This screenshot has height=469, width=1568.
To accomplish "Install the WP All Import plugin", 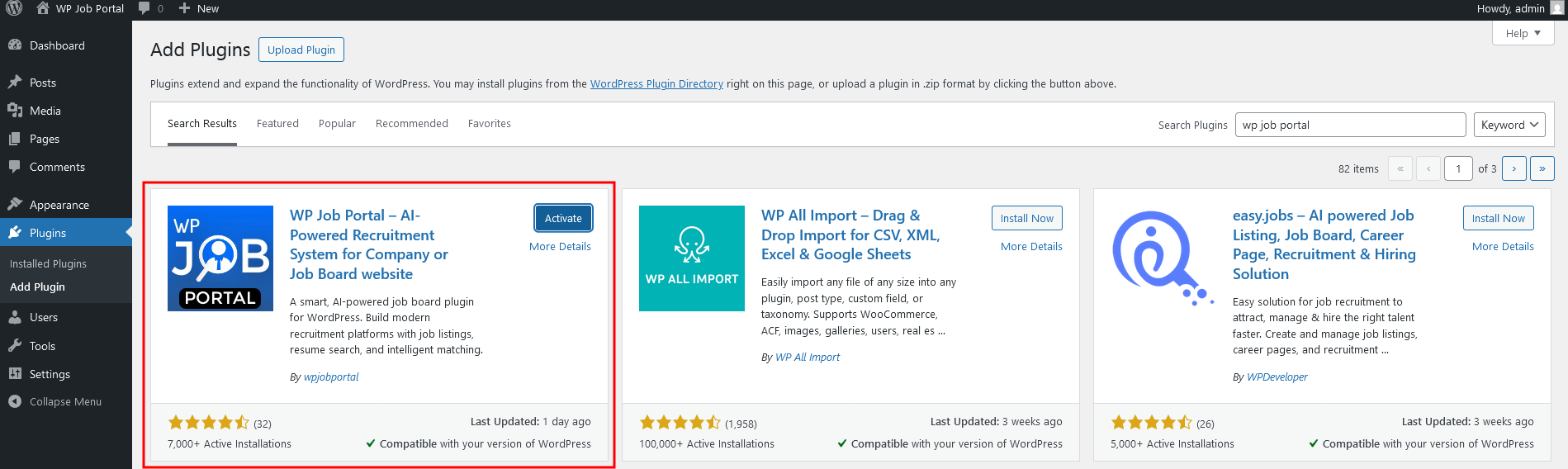I will 1026,218.
